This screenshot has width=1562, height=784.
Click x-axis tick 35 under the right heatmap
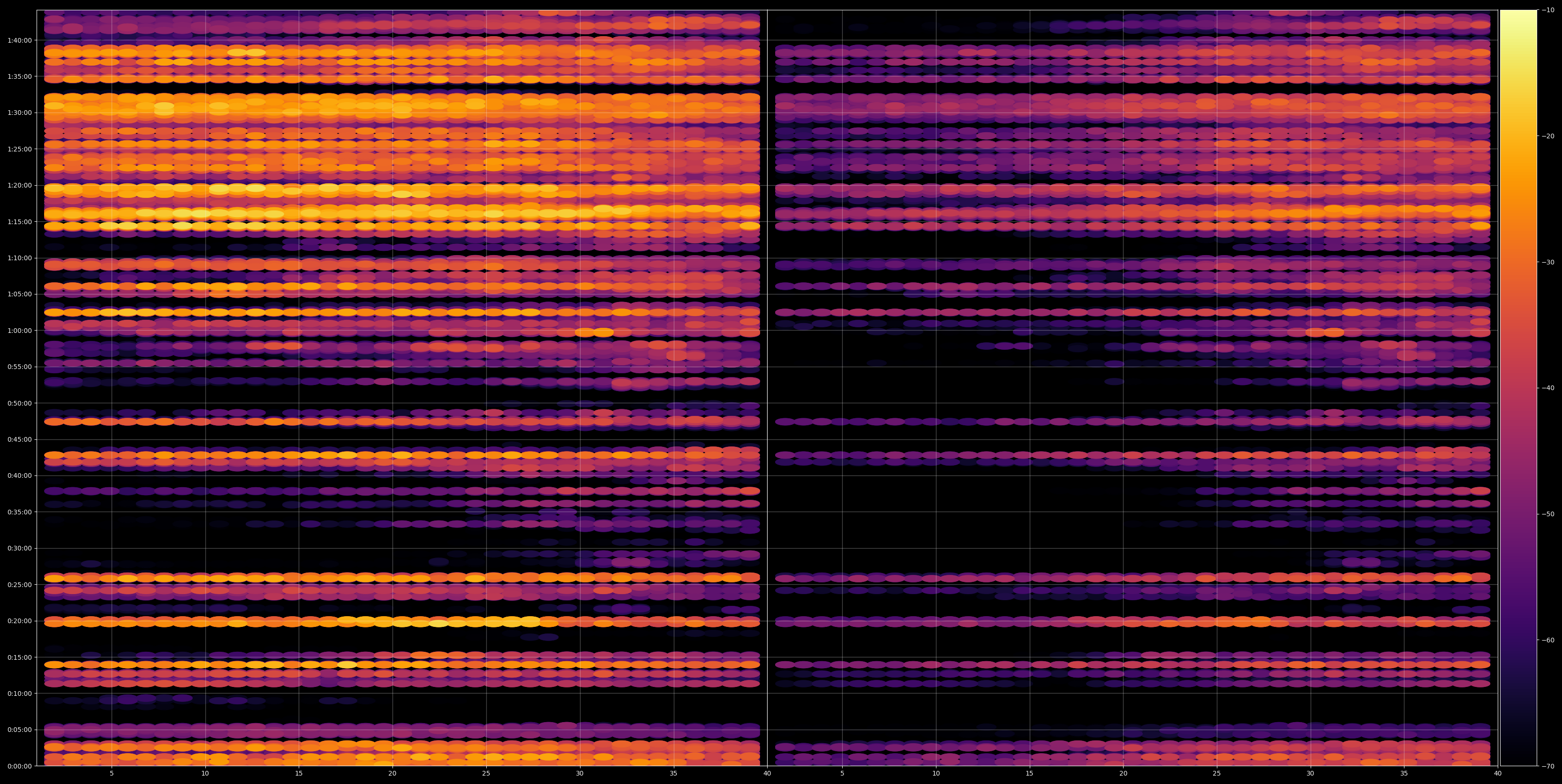[x=1404, y=774]
